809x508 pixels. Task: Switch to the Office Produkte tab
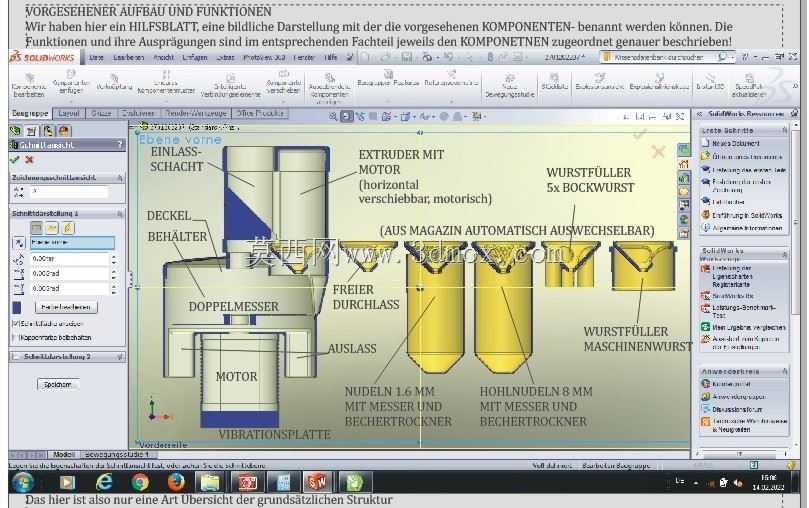pyautogui.click(x=261, y=113)
